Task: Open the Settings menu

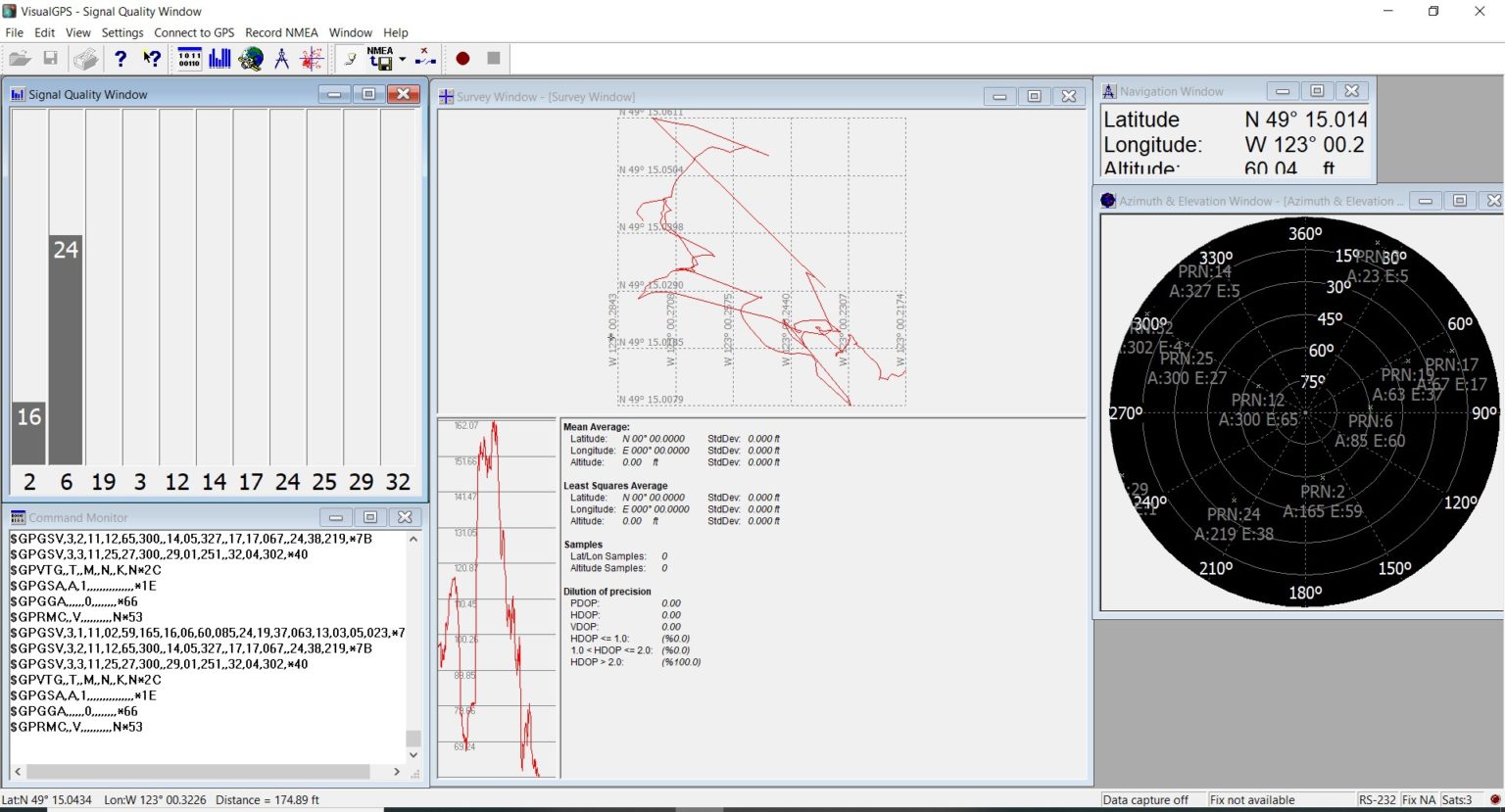Action: (x=122, y=32)
